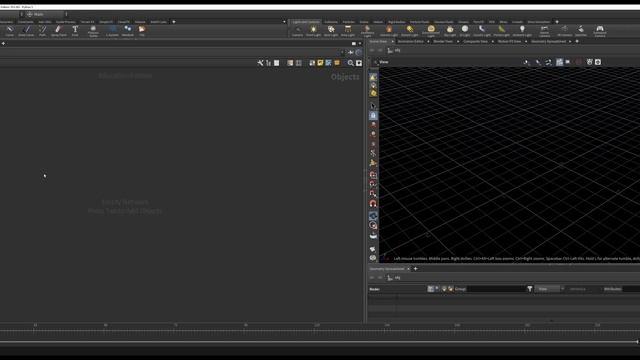
Task: Add a Geometry Light from the shelf
Action: 367,31
